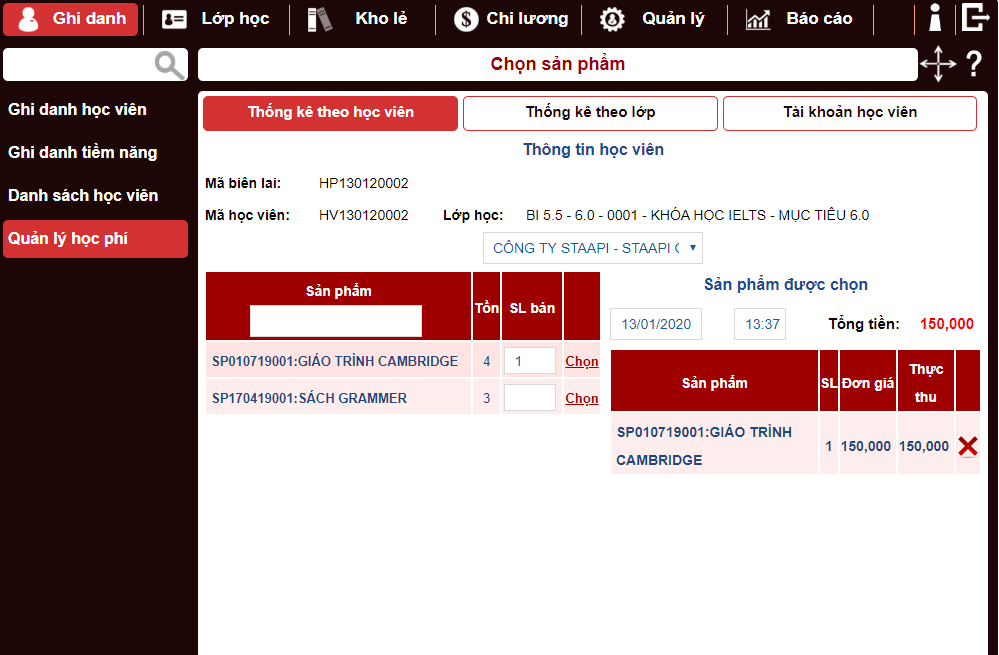
Task: Open the Báo cáo menu
Action: (x=799, y=19)
